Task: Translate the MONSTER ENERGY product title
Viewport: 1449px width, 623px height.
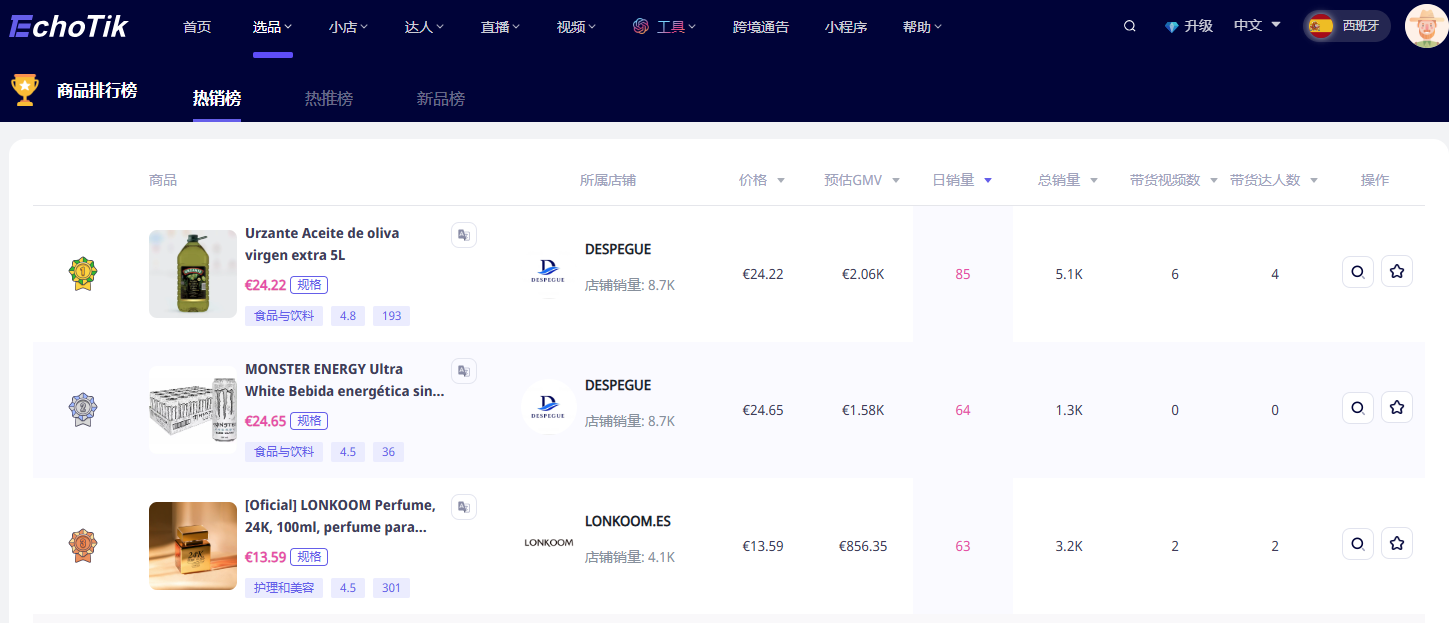Action: click(464, 371)
